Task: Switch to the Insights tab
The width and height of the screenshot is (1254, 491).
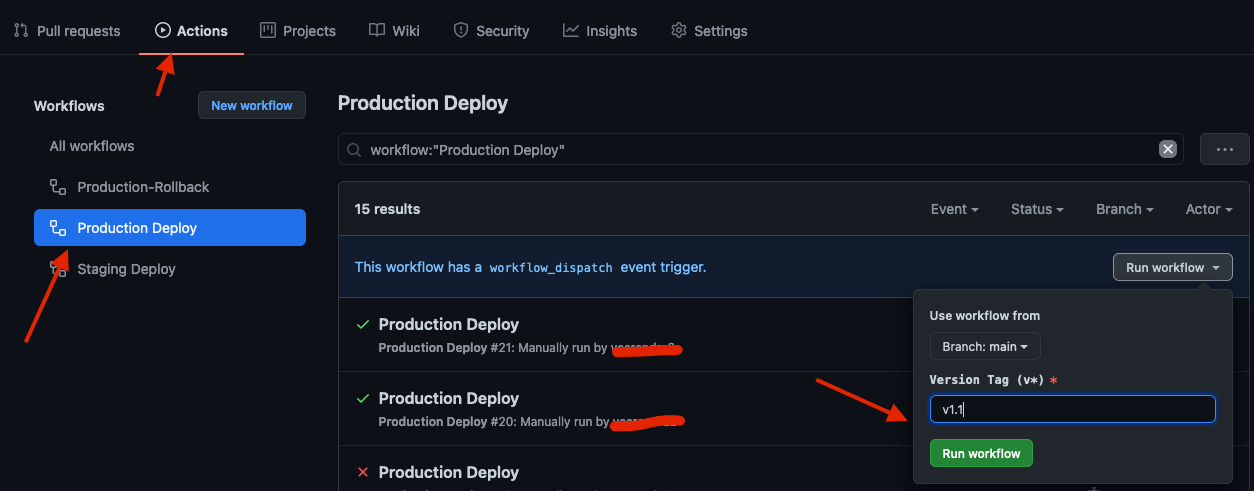Action: pos(600,31)
